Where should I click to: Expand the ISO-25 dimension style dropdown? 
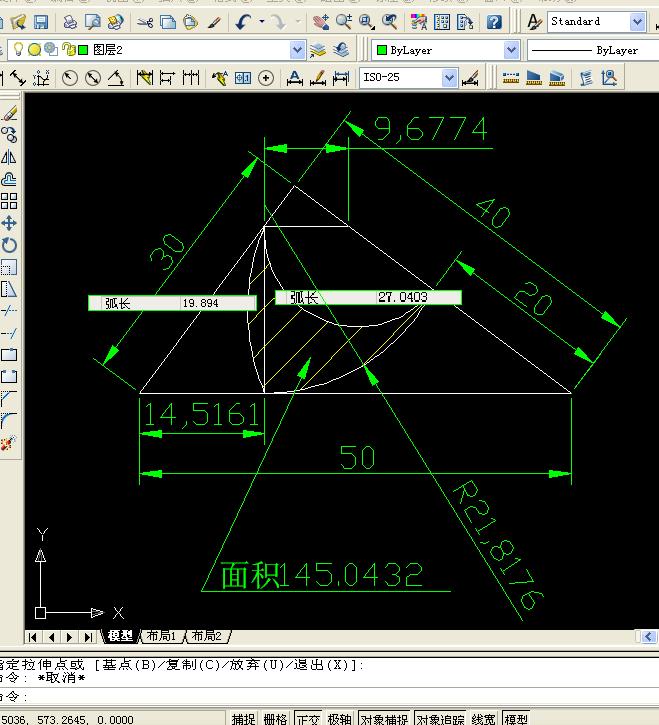[449, 78]
